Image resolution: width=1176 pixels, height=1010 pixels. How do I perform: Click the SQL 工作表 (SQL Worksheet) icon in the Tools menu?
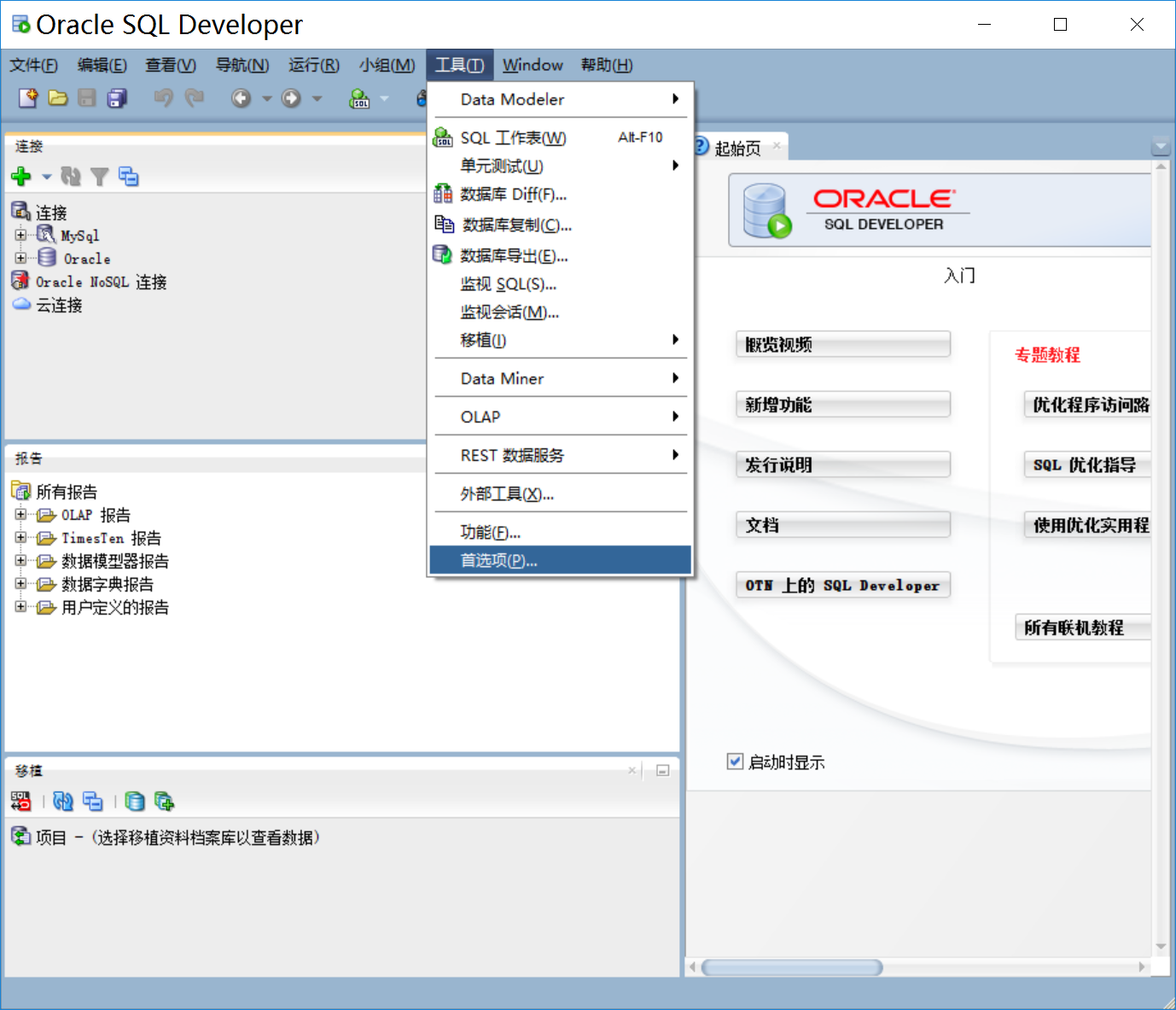[443, 137]
